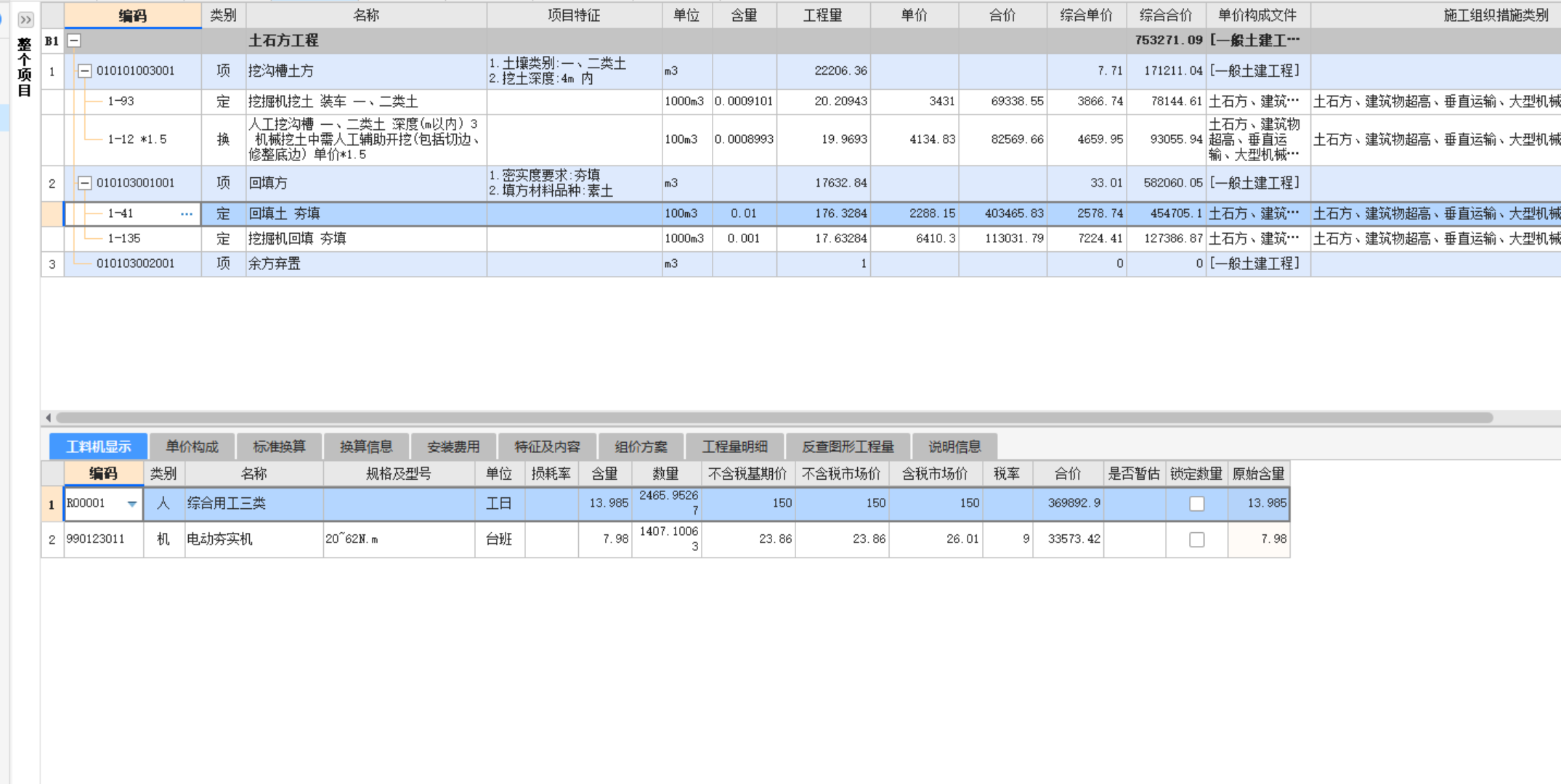Click the 含税市场价 cell 26.01
This screenshot has width=1561, height=784.
(x=936, y=539)
